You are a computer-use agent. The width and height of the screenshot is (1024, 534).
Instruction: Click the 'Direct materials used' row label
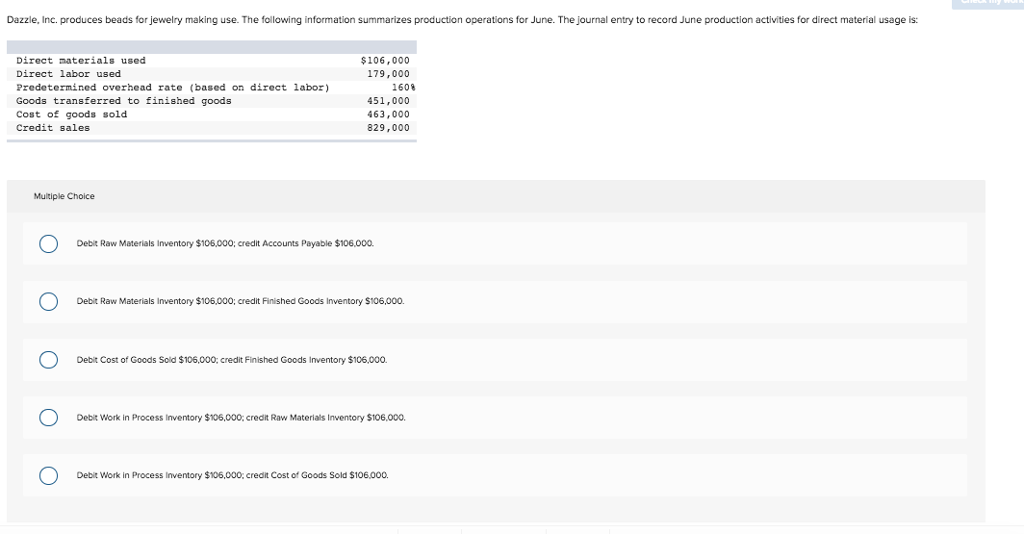(x=81, y=61)
